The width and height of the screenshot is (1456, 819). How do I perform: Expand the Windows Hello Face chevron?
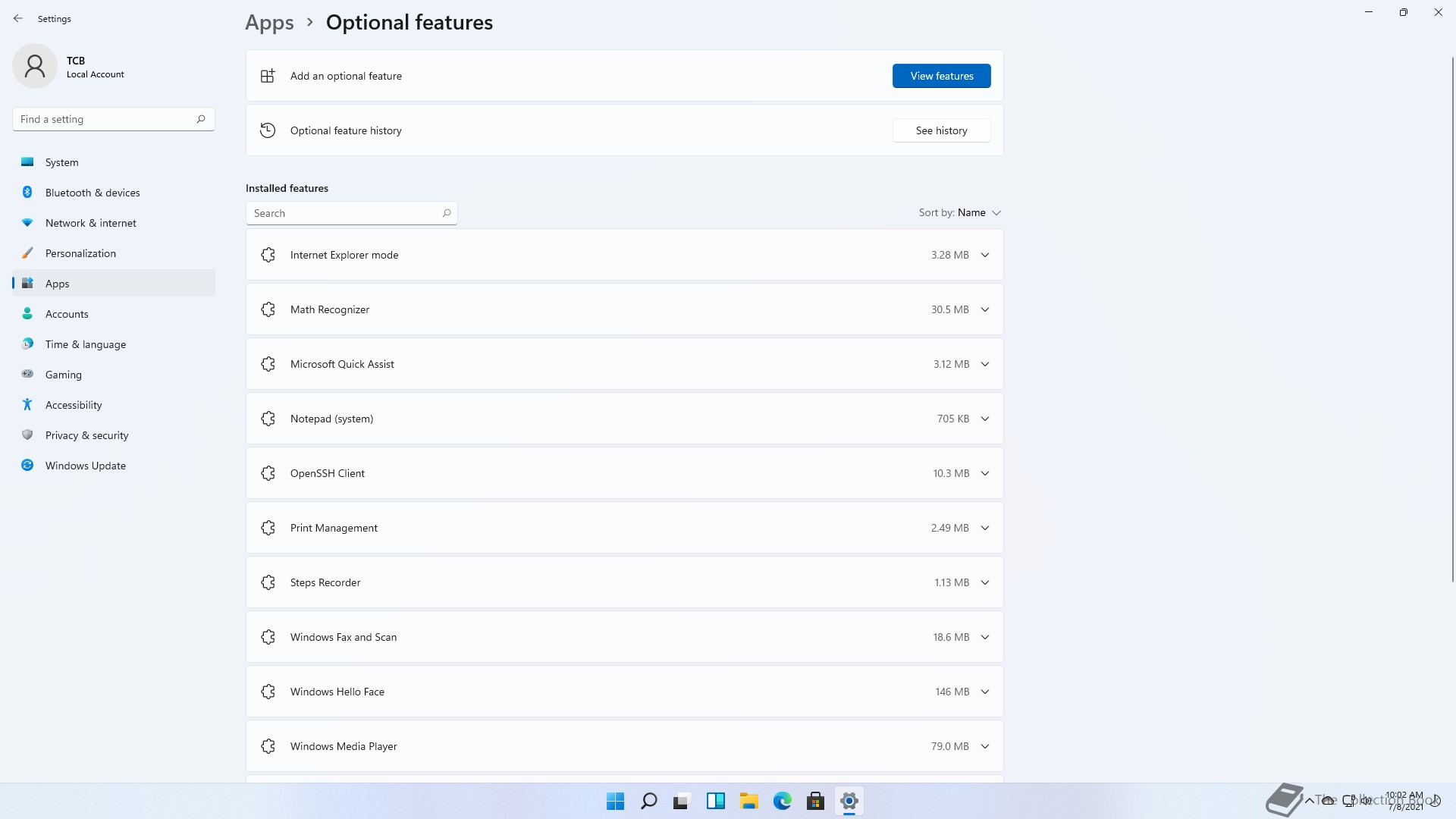point(985,692)
